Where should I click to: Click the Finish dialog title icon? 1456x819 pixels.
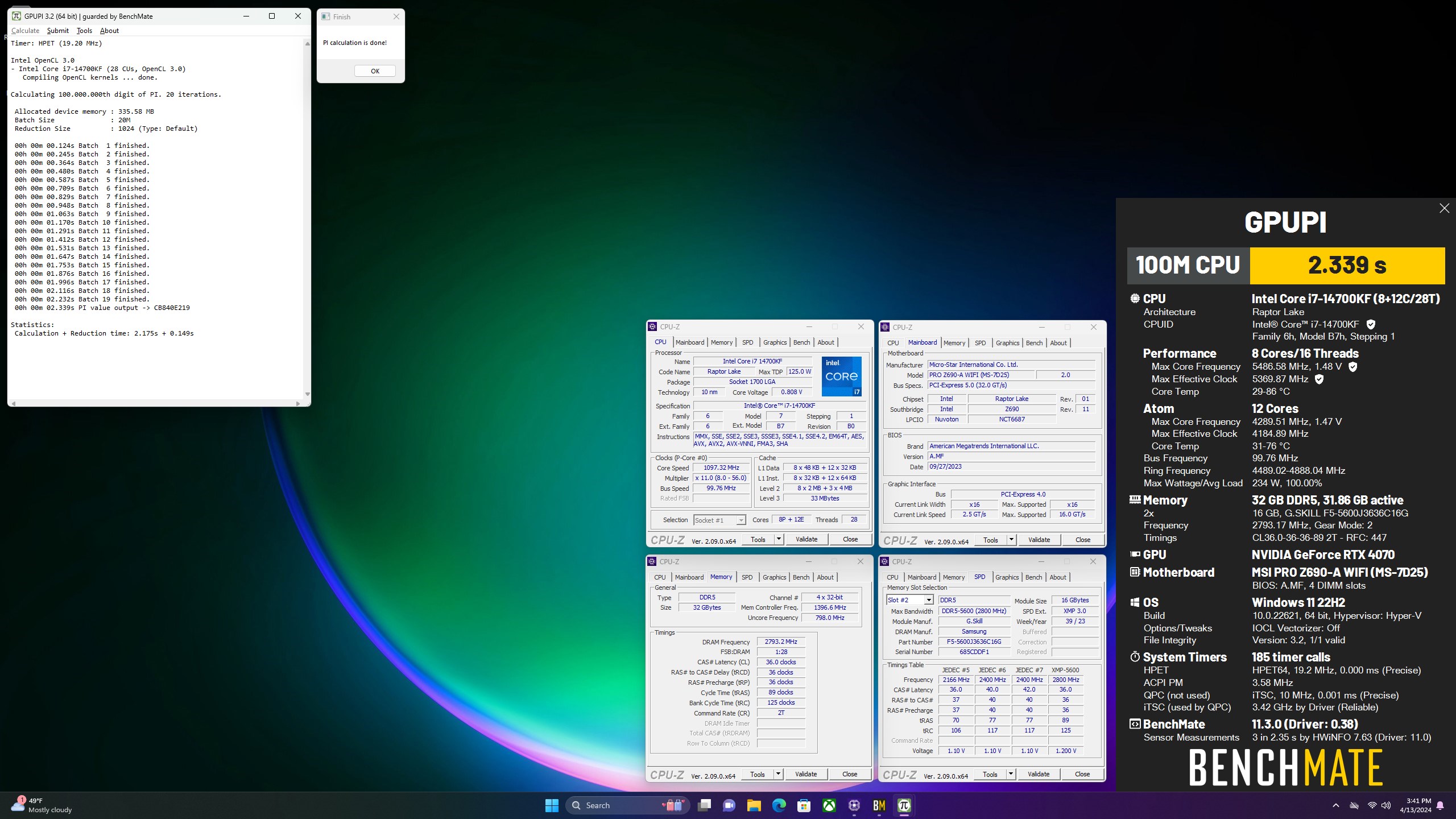(326, 16)
